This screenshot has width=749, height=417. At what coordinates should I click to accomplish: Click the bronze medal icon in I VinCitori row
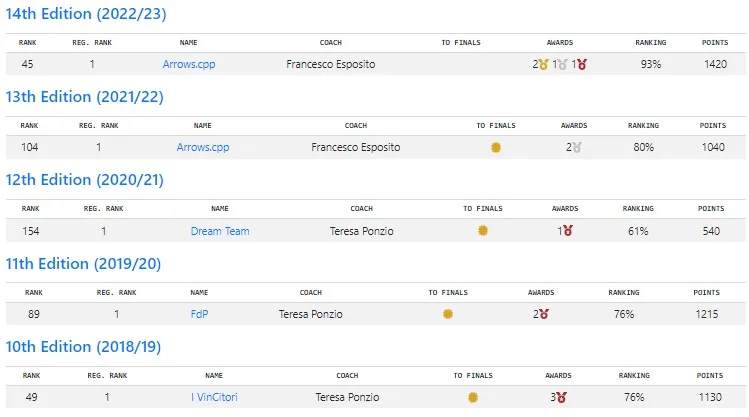[562, 397]
